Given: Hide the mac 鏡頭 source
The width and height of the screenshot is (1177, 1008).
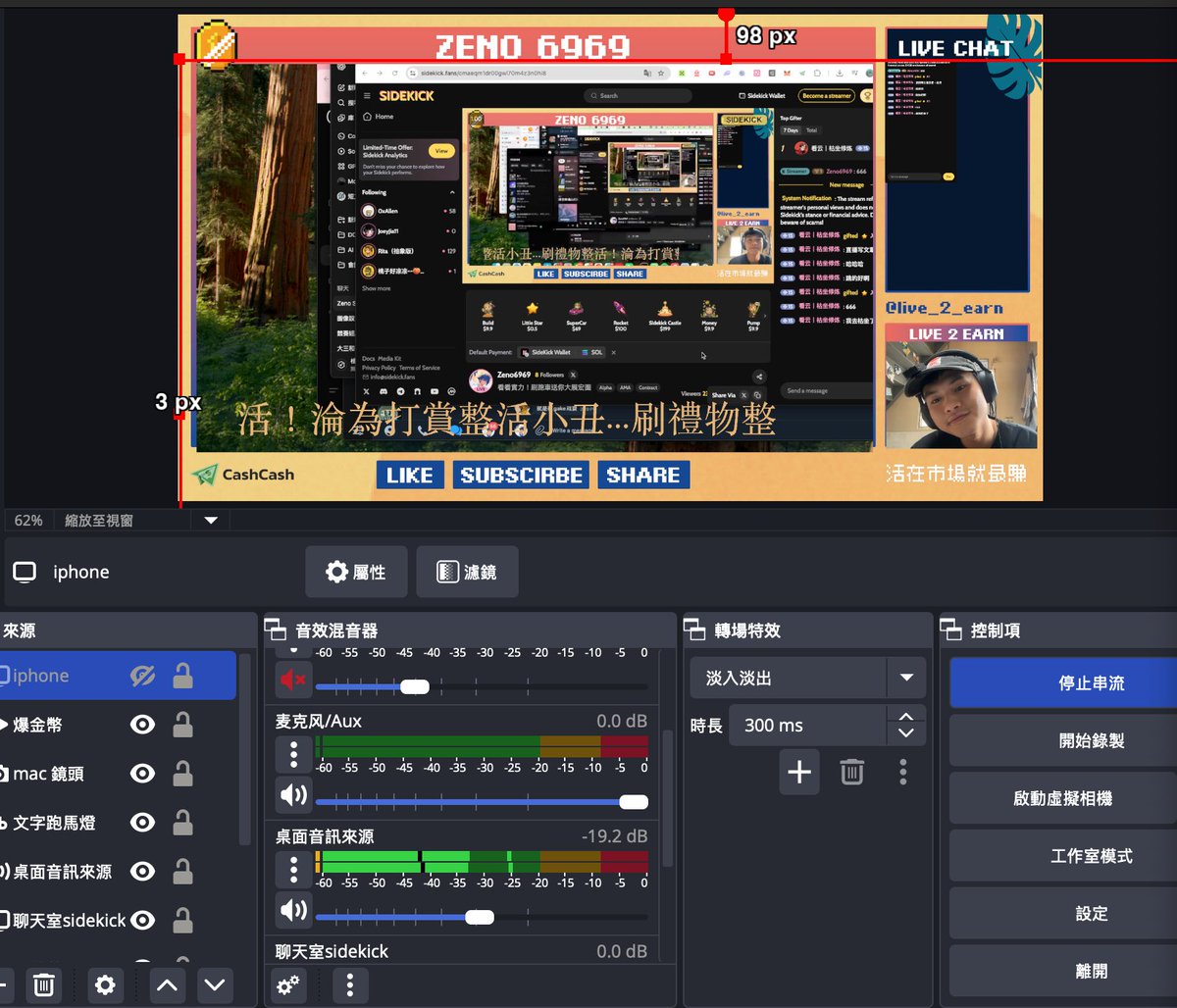Looking at the screenshot, I should 143,774.
